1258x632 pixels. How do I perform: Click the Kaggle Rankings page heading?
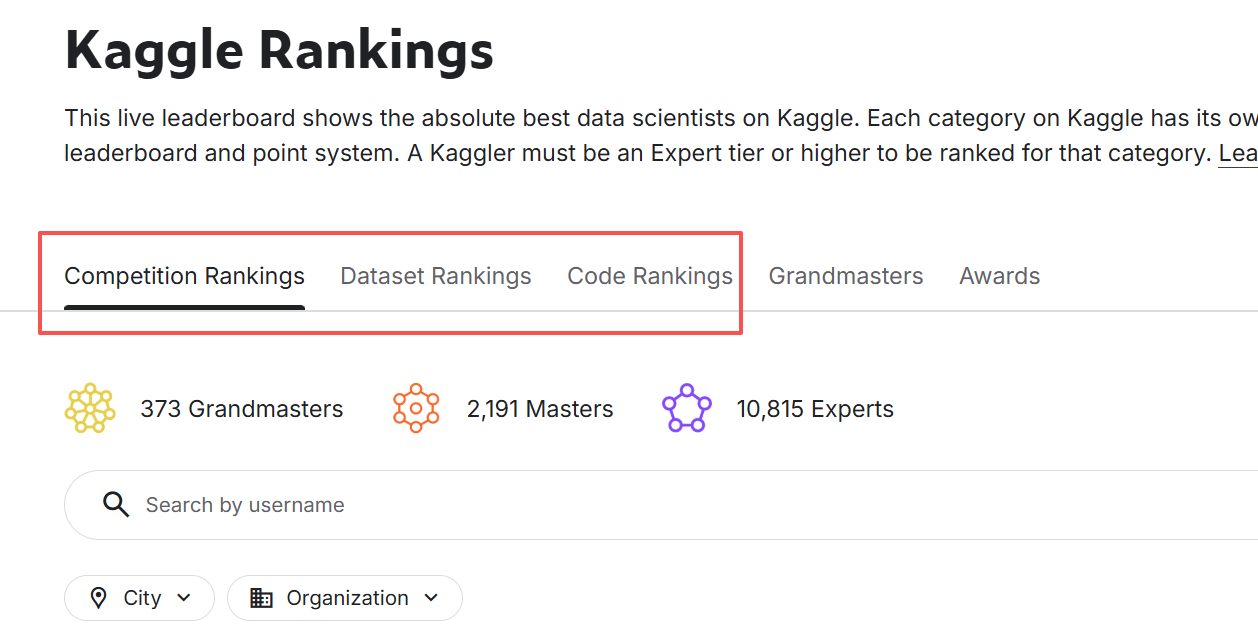pos(279,50)
